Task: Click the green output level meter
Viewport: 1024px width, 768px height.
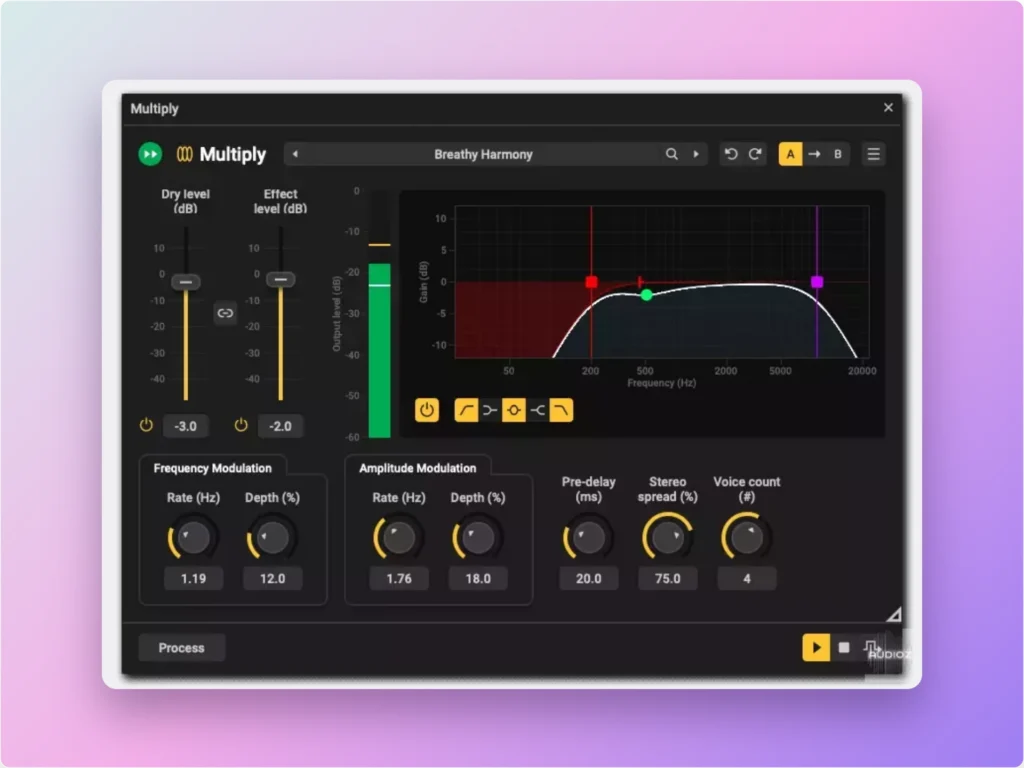Action: click(x=379, y=350)
